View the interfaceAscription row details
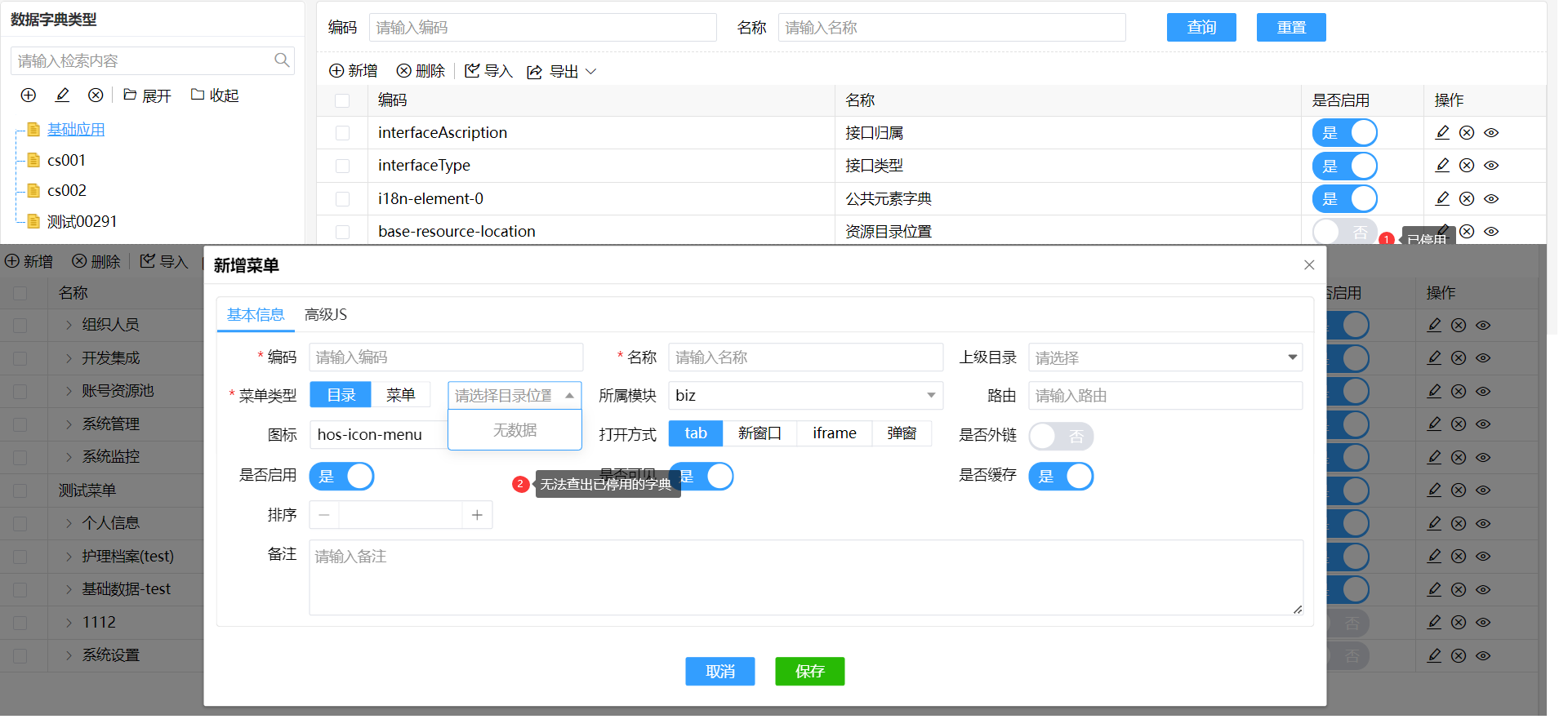This screenshot has width=1568, height=719. [x=1491, y=132]
